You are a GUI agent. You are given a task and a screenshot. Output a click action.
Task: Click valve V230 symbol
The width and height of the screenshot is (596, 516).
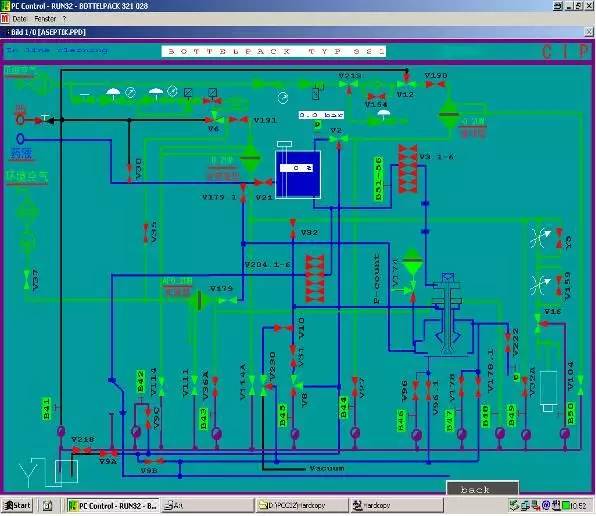(265, 385)
